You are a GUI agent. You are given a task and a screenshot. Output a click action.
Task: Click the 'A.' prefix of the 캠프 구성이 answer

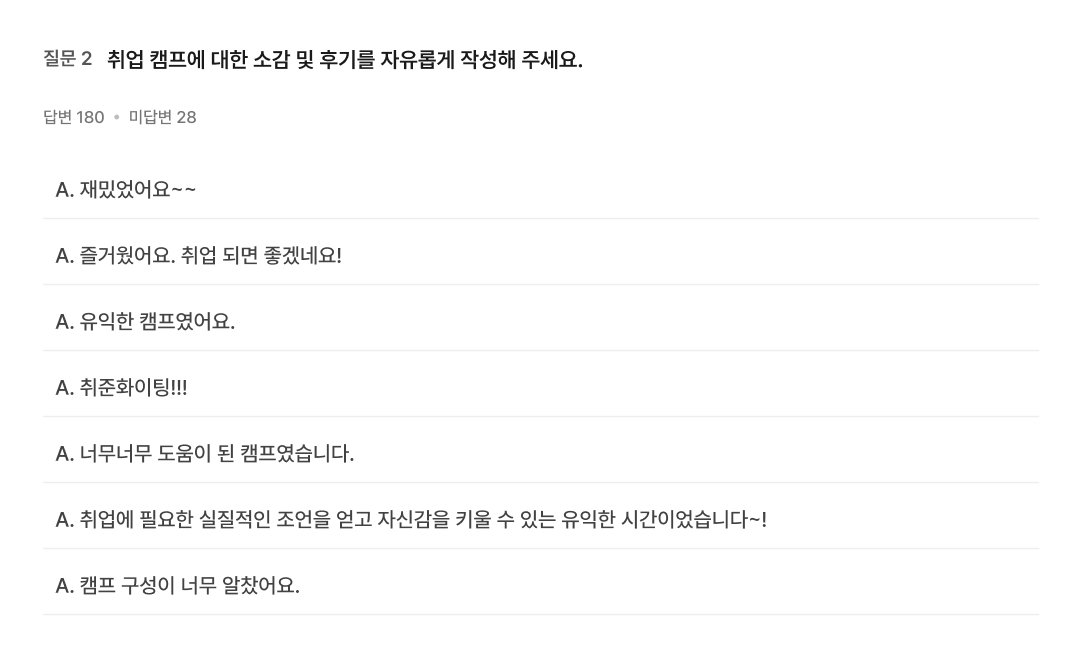pyautogui.click(x=65, y=586)
